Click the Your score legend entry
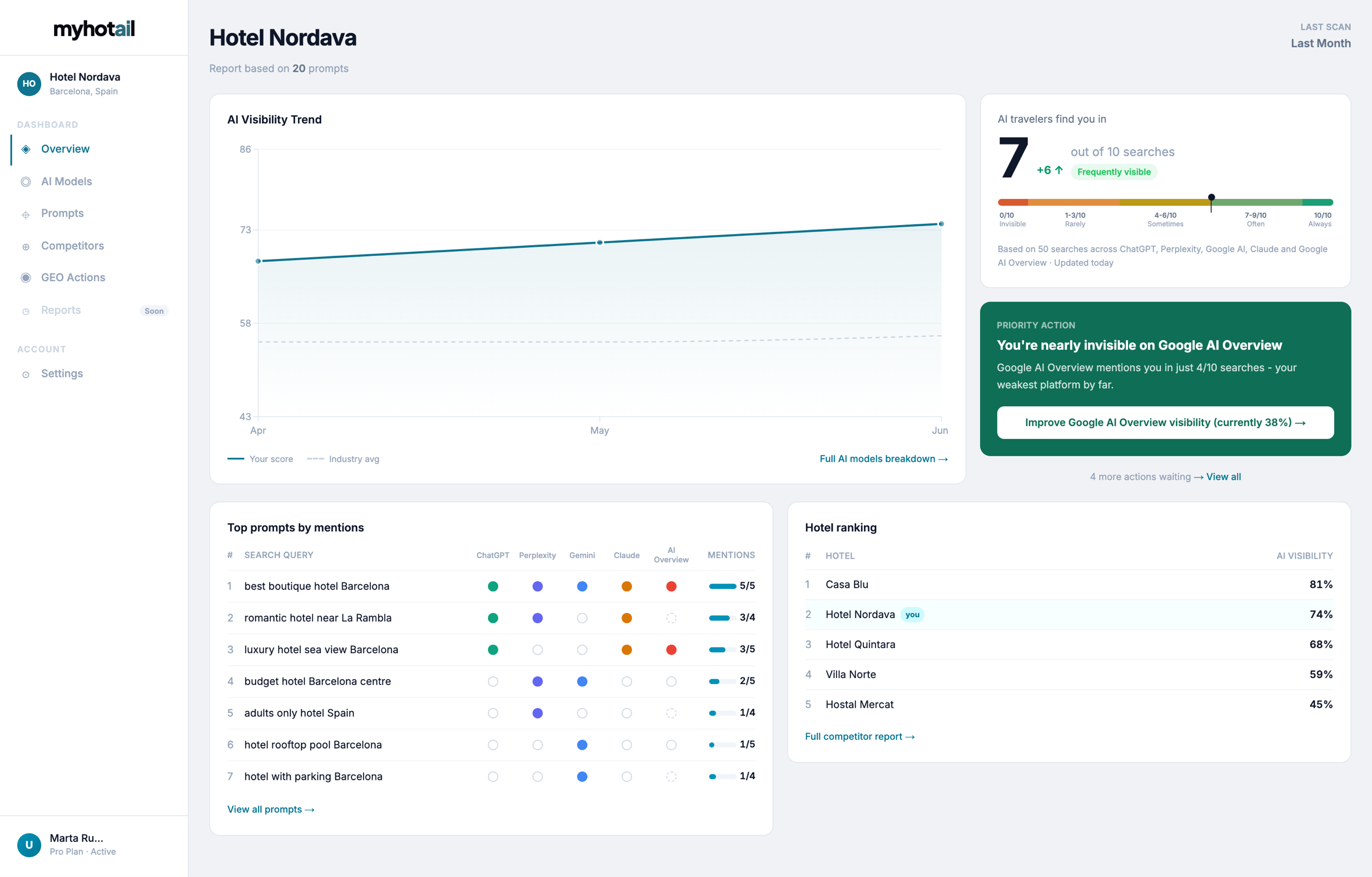The height and width of the screenshot is (877, 1372). pyautogui.click(x=260, y=459)
